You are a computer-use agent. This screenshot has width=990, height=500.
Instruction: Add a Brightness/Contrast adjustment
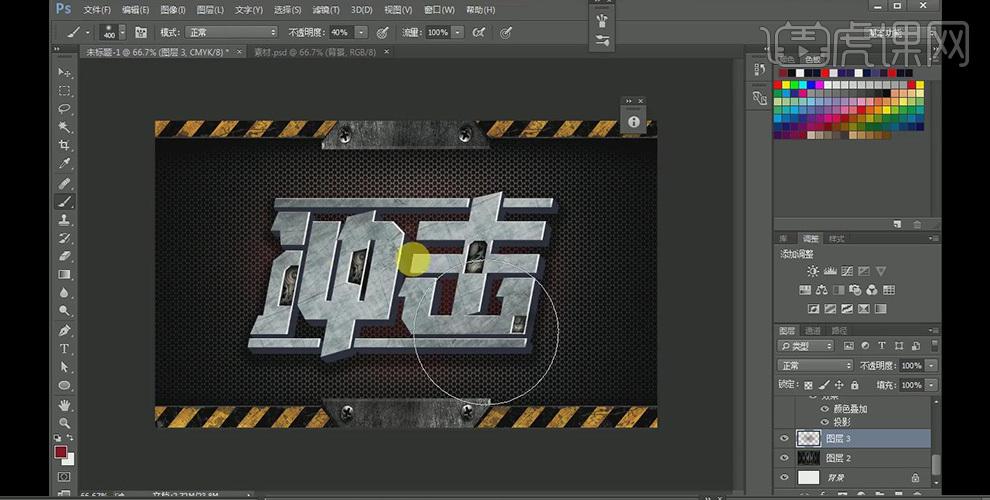[x=812, y=271]
